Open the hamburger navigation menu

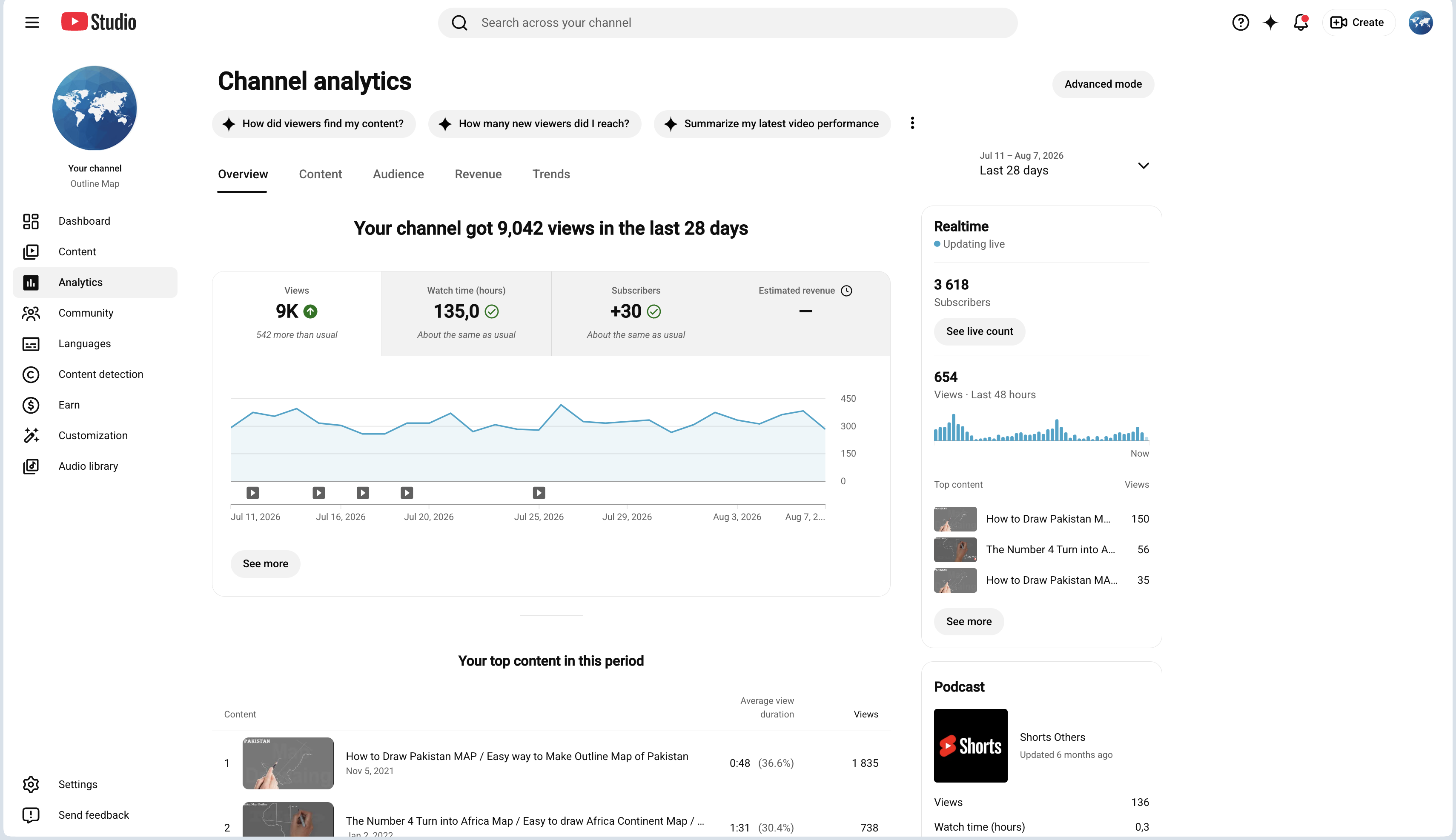click(32, 23)
